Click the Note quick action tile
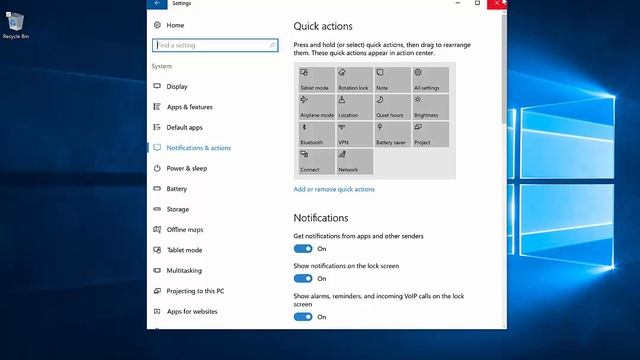This screenshot has height=360, width=640. 392,80
